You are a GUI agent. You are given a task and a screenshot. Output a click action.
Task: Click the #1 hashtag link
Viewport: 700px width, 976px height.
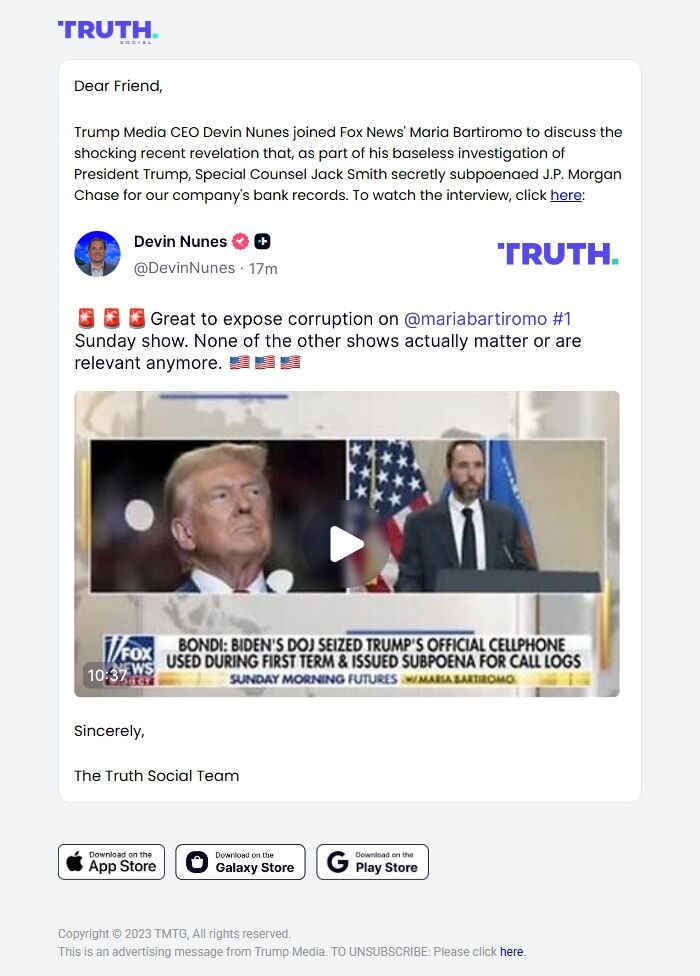[x=561, y=319]
